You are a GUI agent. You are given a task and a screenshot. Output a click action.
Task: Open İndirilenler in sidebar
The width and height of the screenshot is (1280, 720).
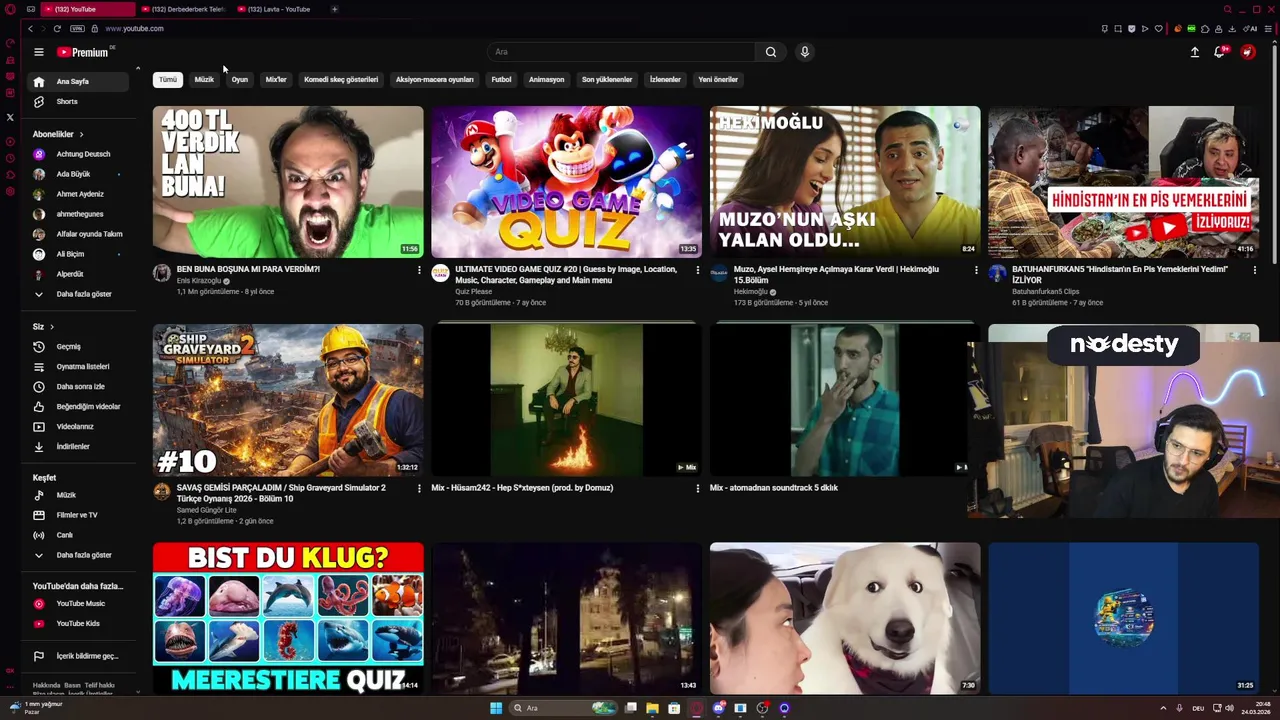tap(80, 446)
